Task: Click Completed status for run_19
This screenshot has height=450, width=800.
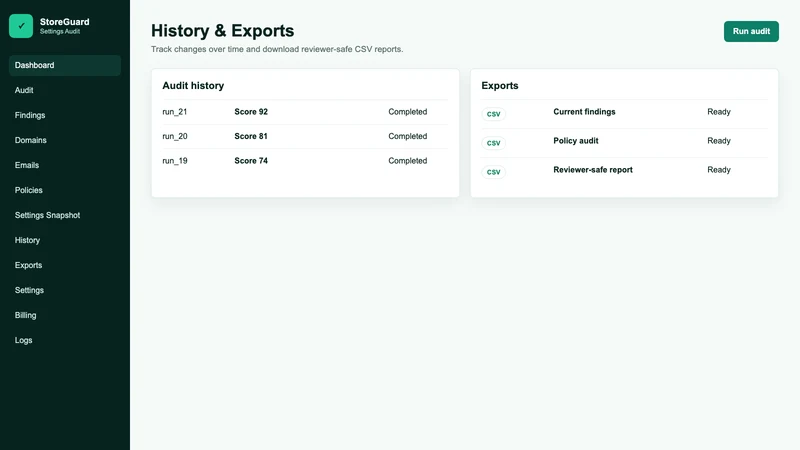Action: [408, 161]
